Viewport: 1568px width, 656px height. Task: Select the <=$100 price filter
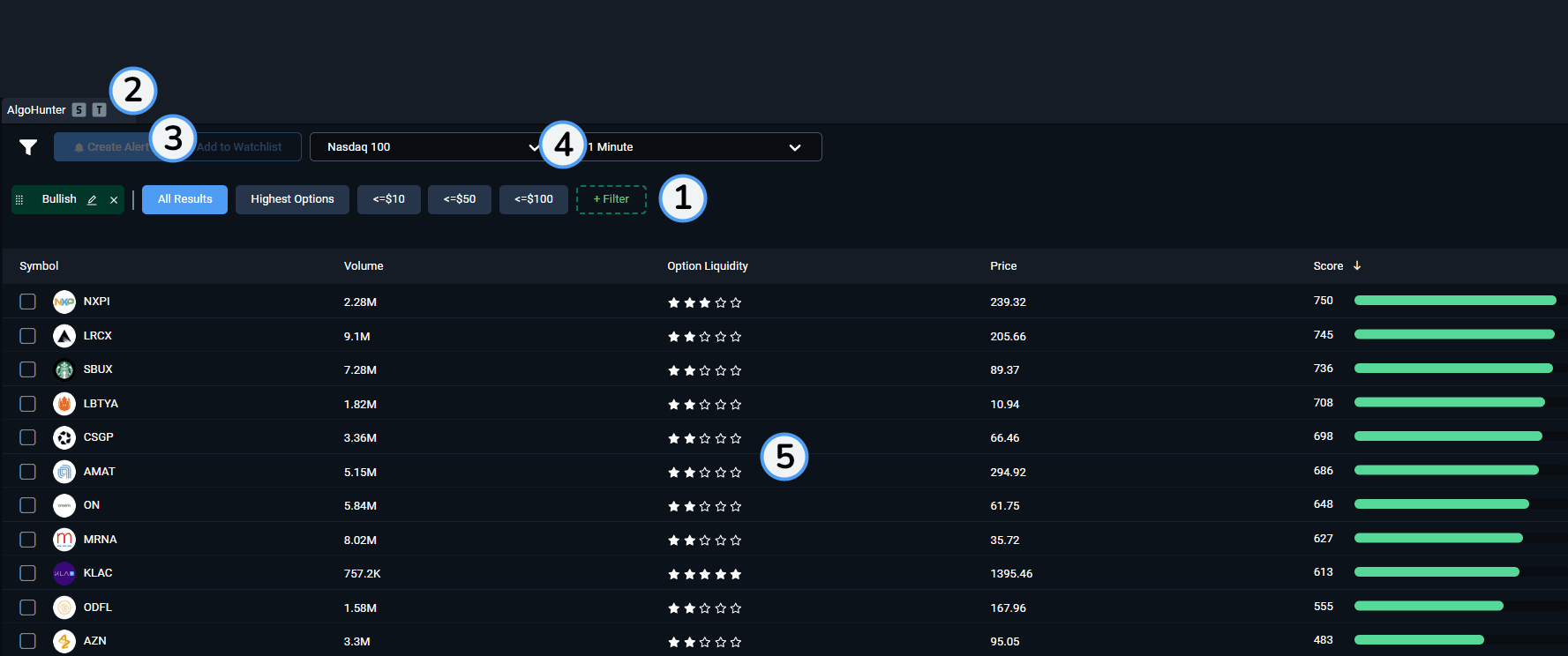(x=534, y=199)
